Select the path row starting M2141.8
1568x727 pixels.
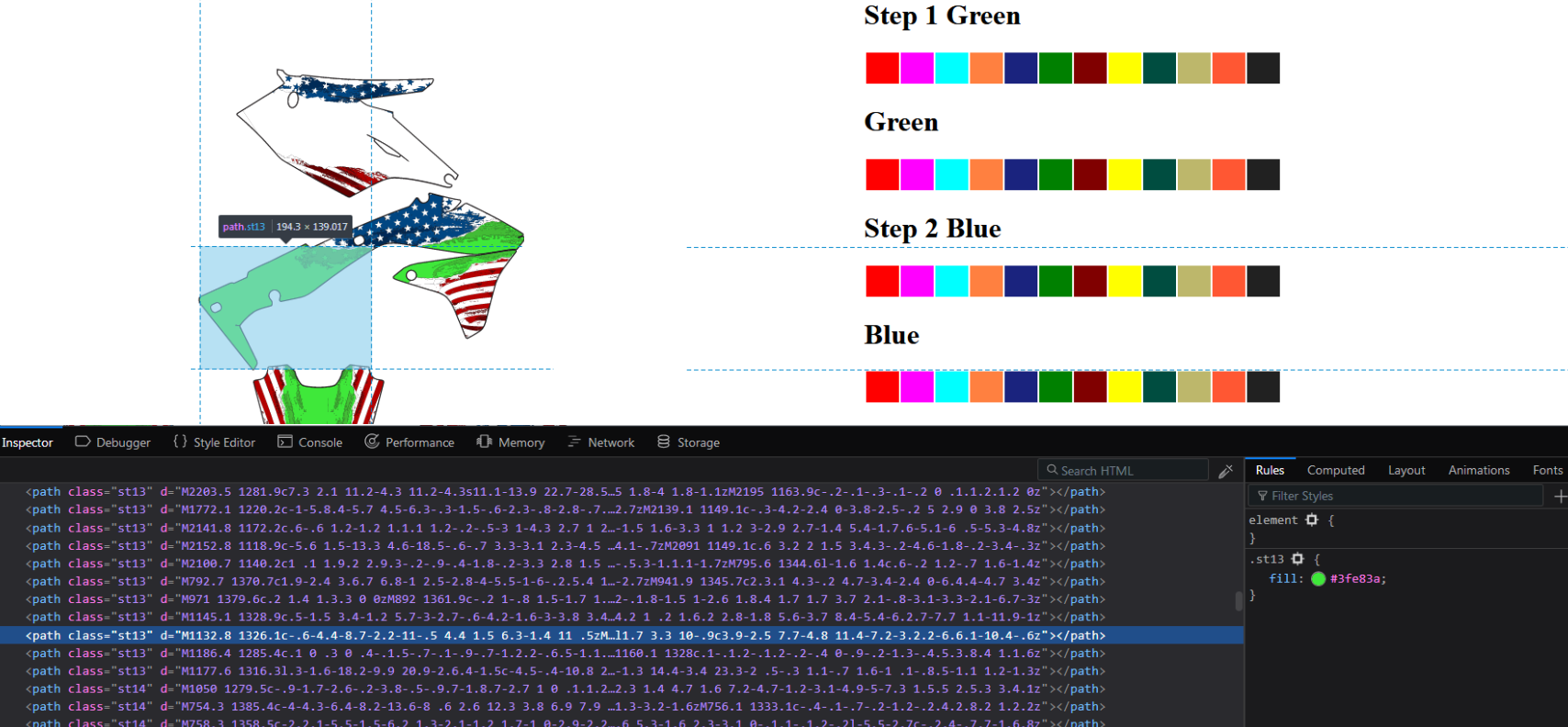pos(622,528)
